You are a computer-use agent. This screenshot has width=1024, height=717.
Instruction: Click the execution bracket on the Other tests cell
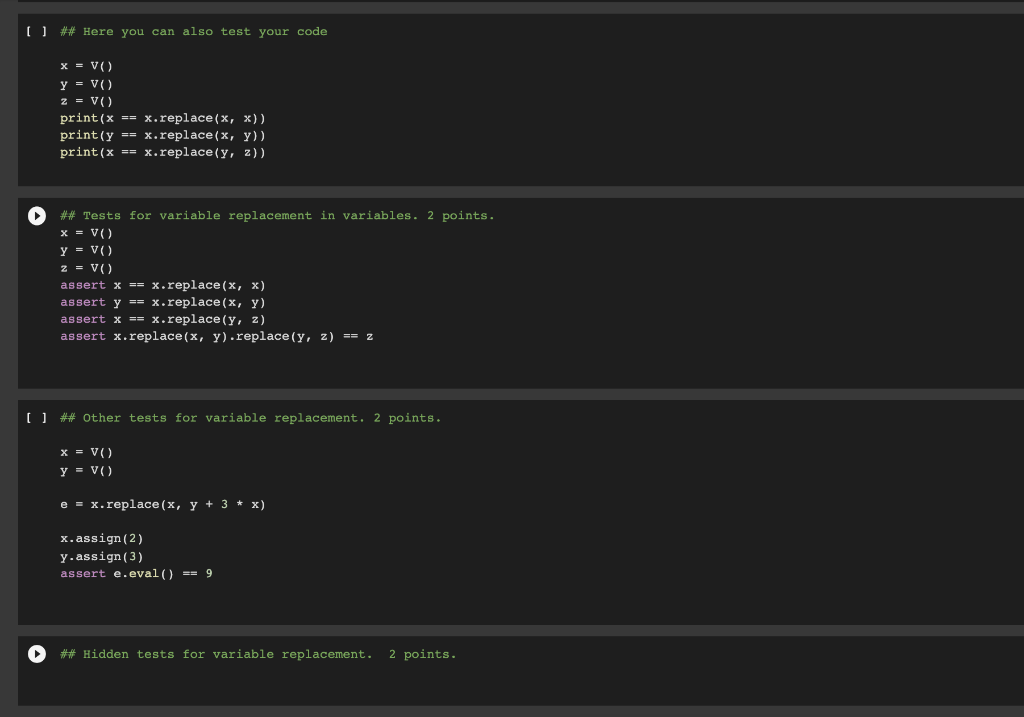pos(34,417)
